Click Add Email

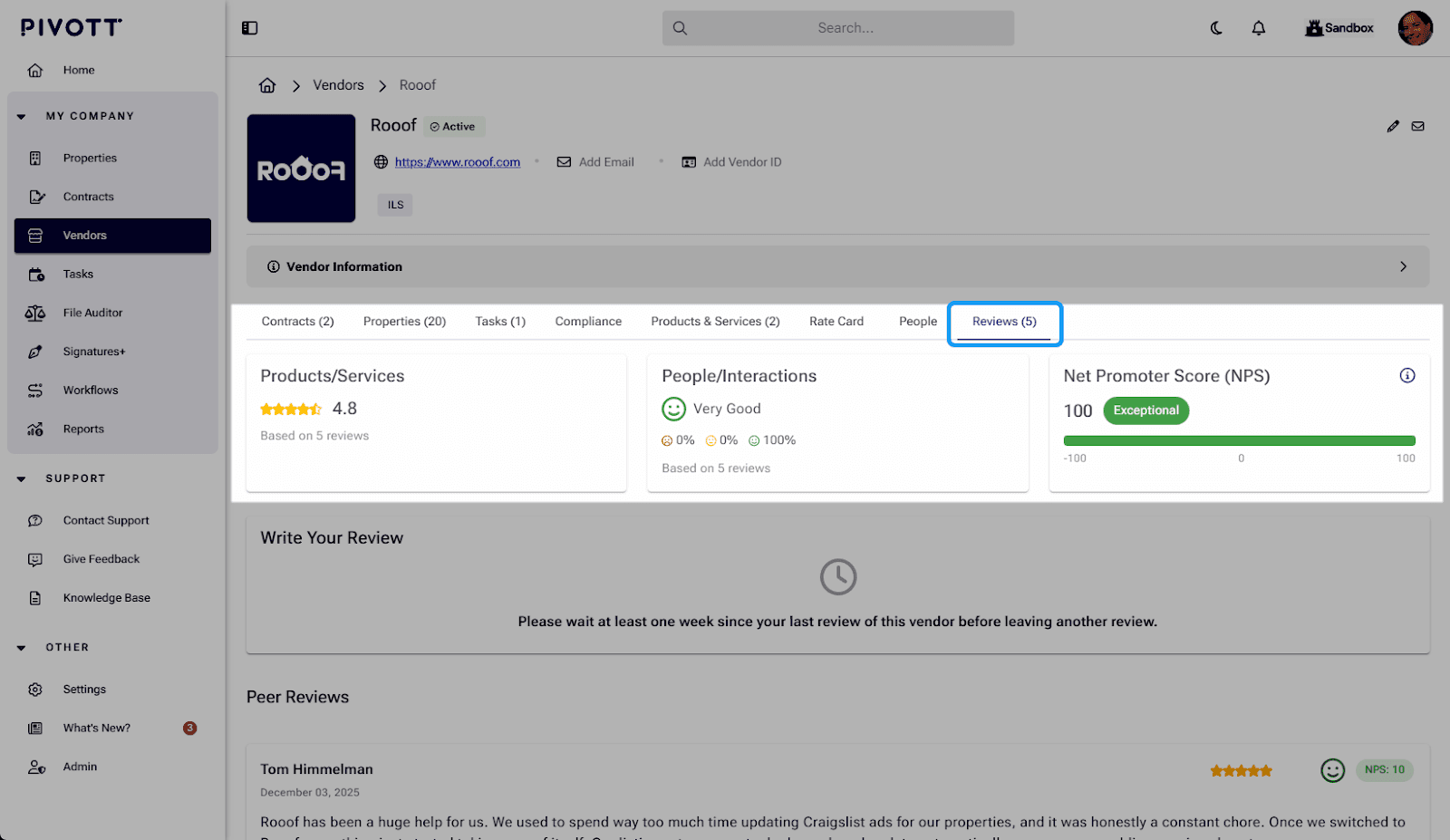click(x=595, y=162)
